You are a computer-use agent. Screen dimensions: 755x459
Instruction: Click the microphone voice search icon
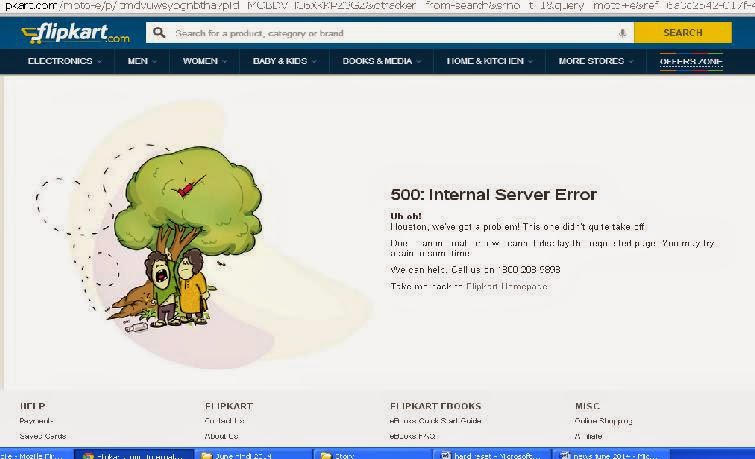tap(622, 33)
